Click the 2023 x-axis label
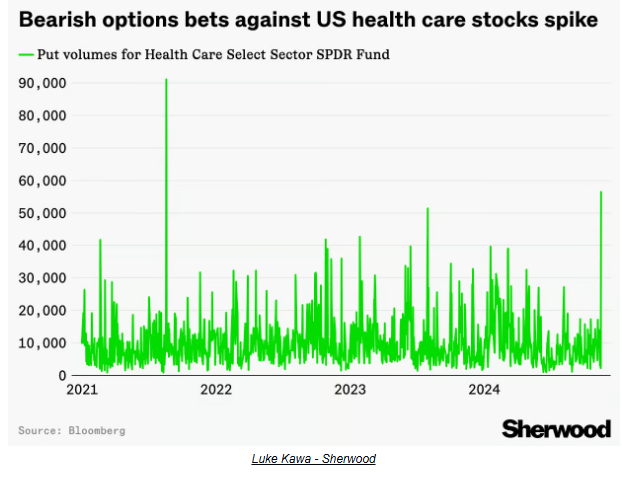Screen dimensions: 622x481 (350, 389)
